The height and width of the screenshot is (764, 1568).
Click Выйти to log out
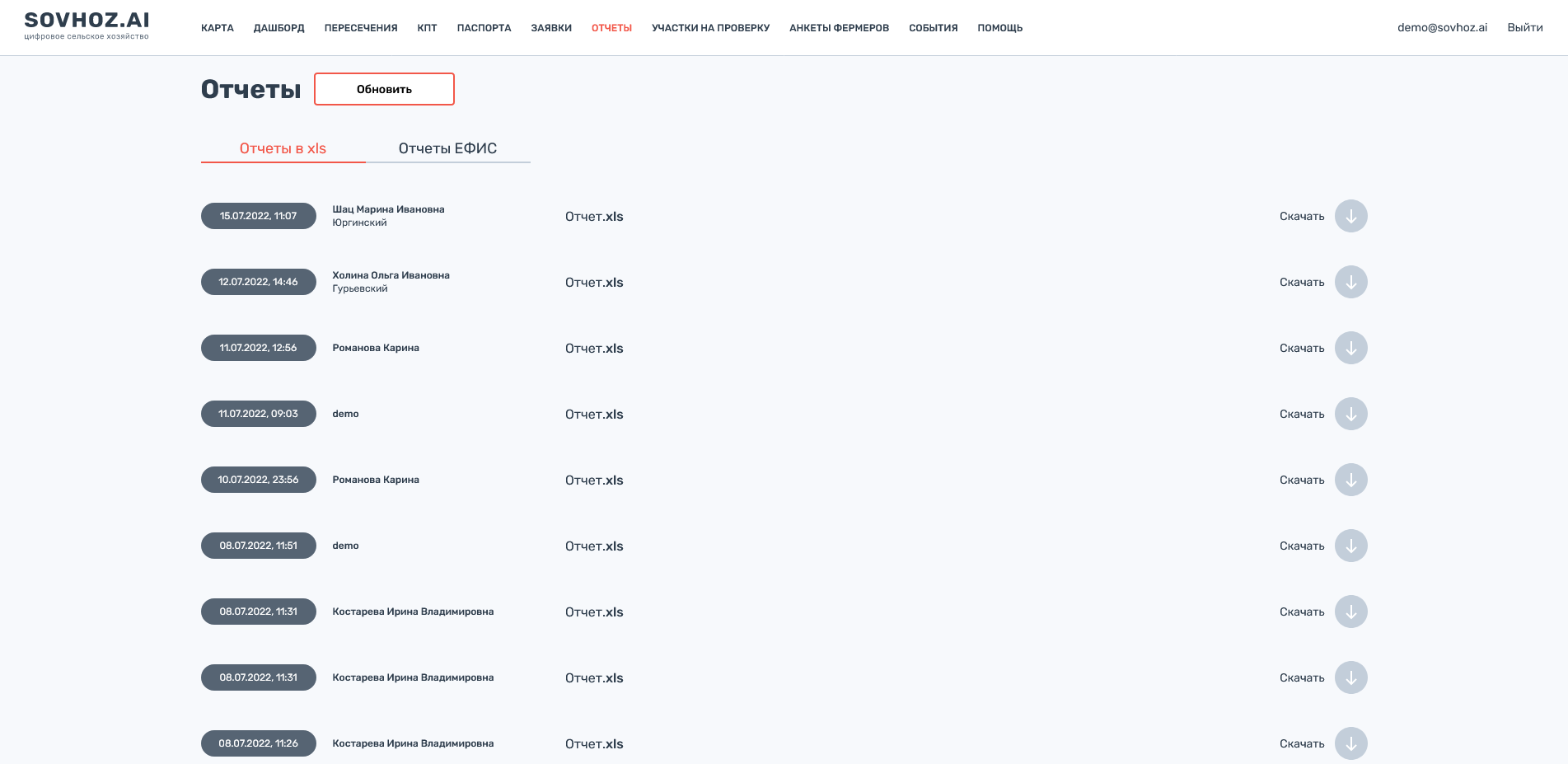1524,27
